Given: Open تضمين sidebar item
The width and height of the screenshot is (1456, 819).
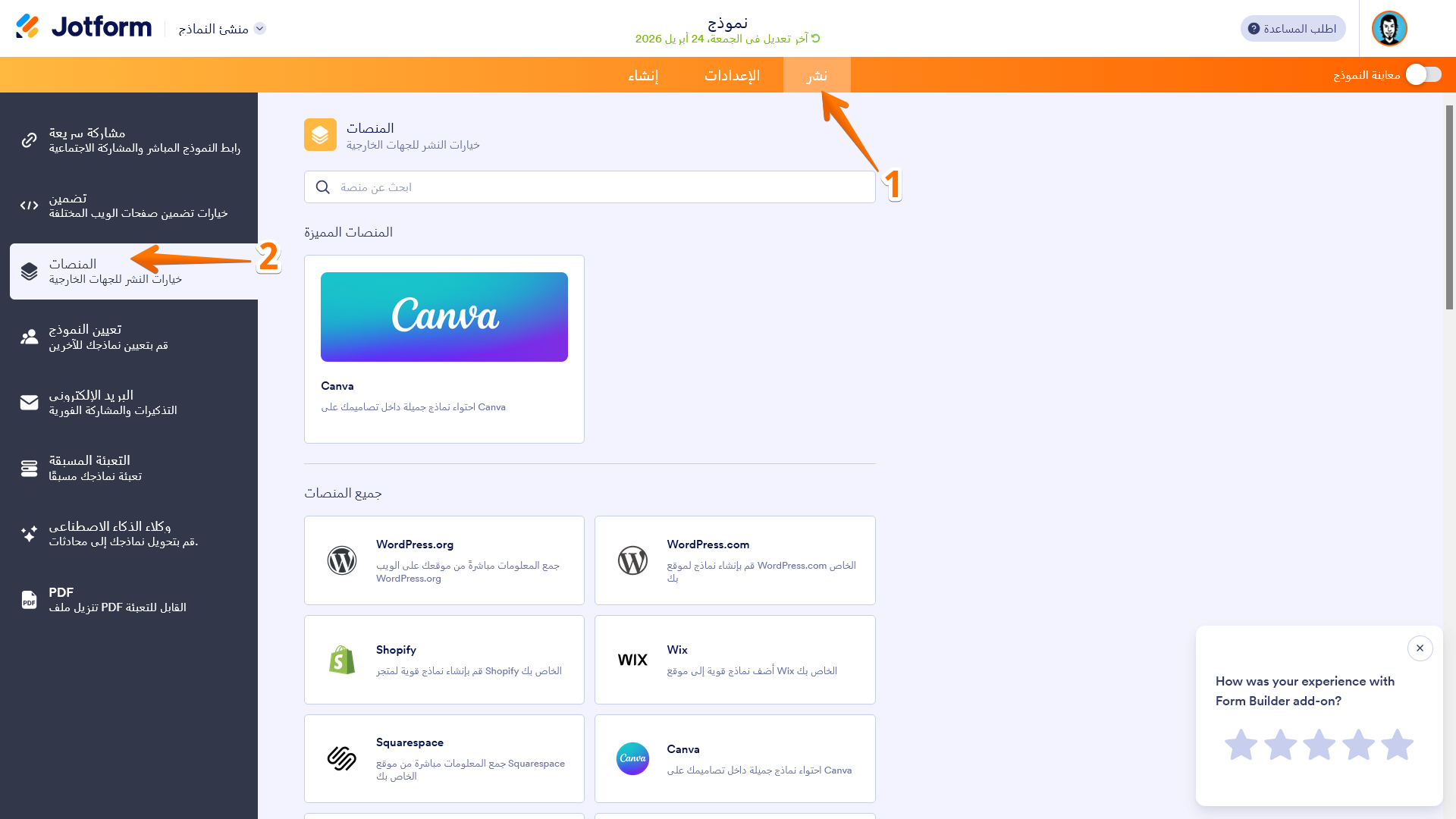Looking at the screenshot, I should (133, 206).
